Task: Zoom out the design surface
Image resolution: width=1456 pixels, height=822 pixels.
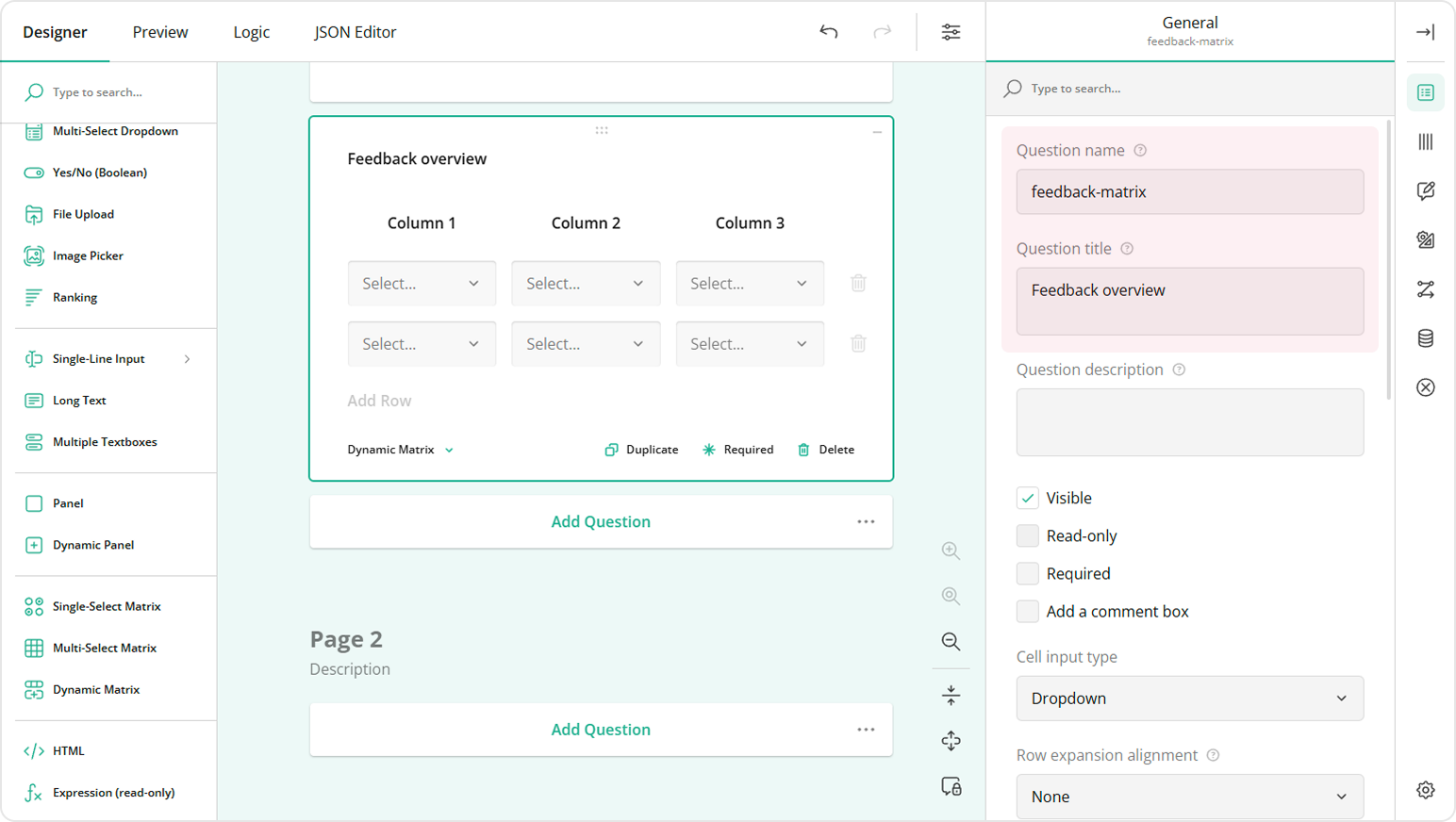Action: click(951, 642)
